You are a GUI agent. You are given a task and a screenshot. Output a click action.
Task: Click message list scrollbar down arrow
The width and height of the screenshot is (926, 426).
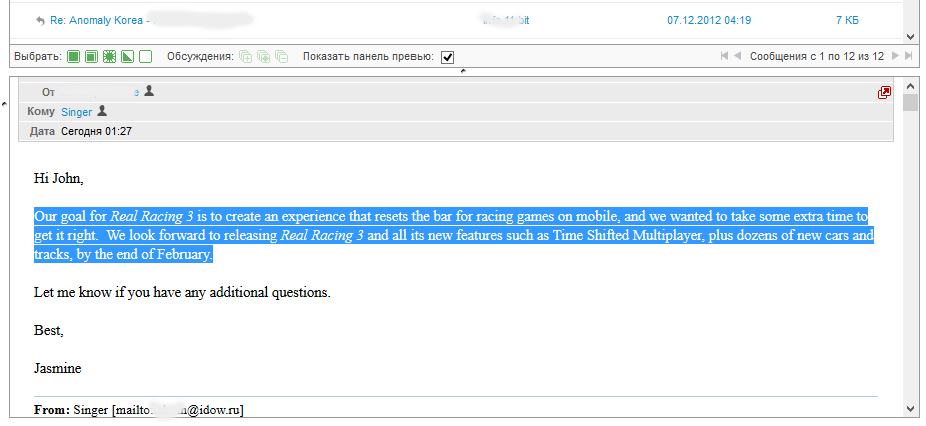pyautogui.click(x=910, y=37)
